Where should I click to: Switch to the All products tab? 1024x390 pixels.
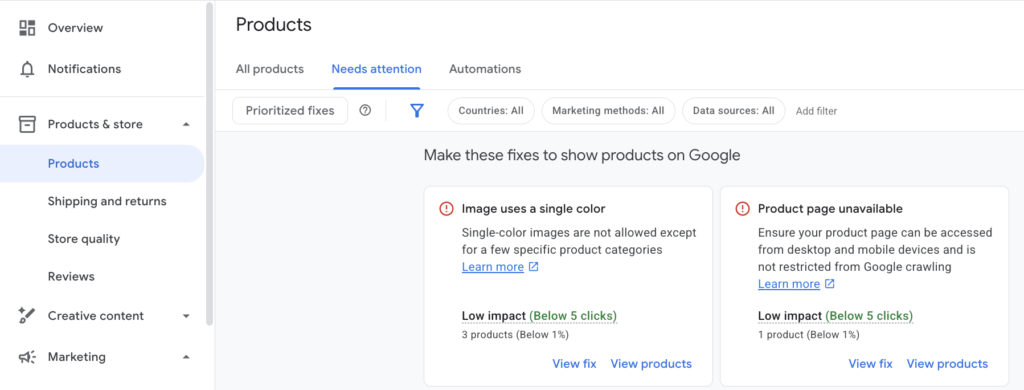pos(270,69)
